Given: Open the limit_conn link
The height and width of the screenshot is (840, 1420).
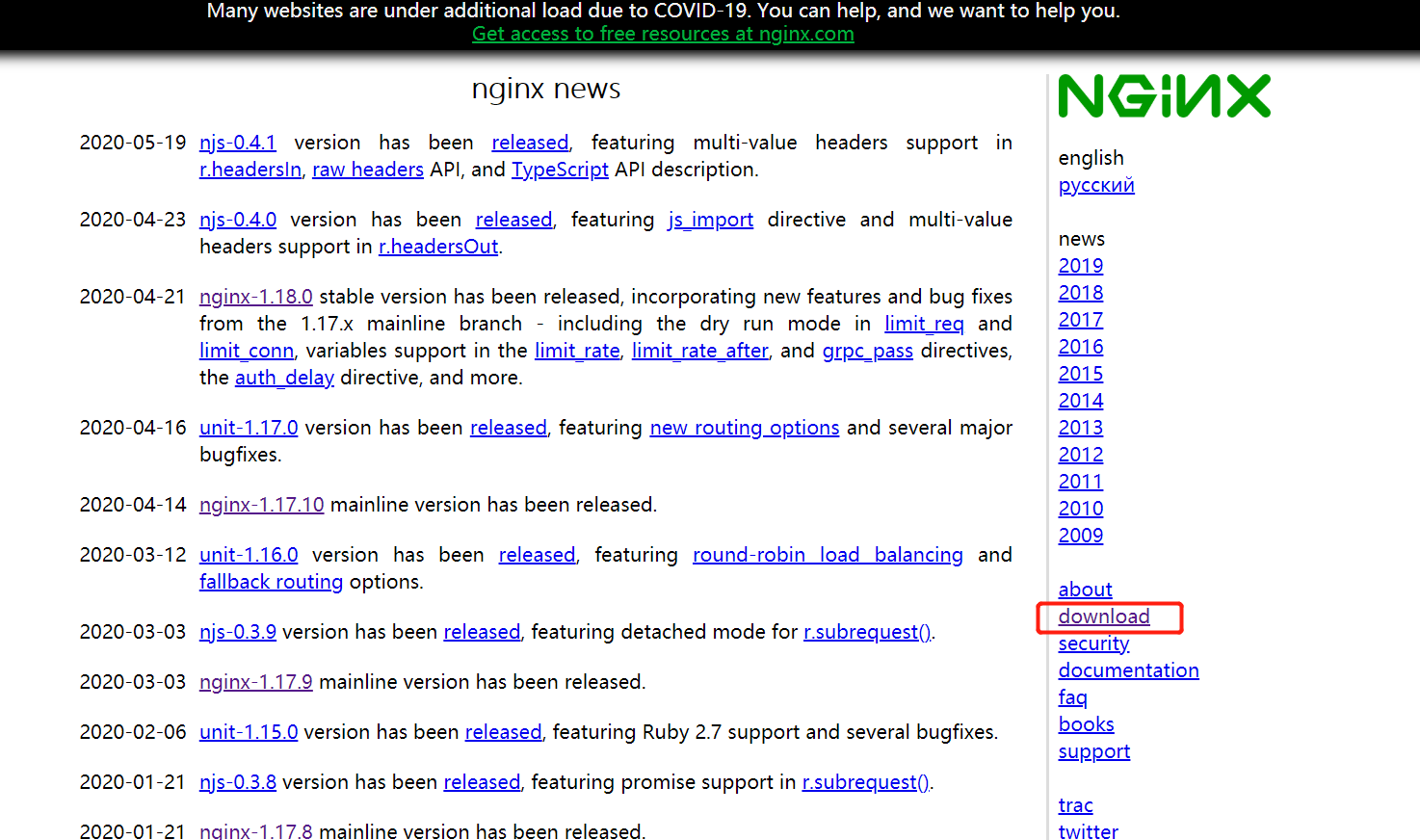Looking at the screenshot, I should pos(247,351).
